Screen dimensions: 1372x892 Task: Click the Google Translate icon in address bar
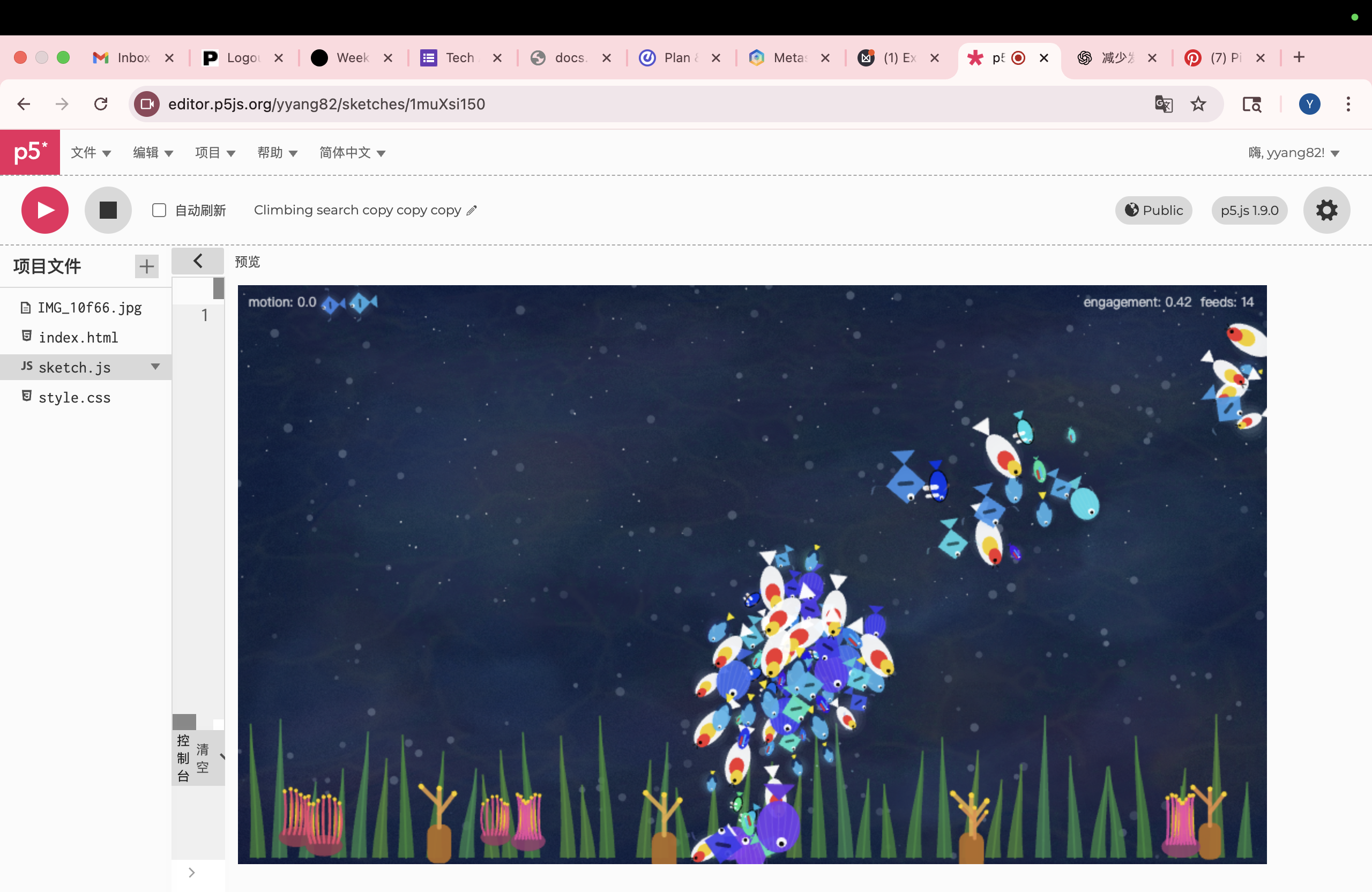(1163, 105)
